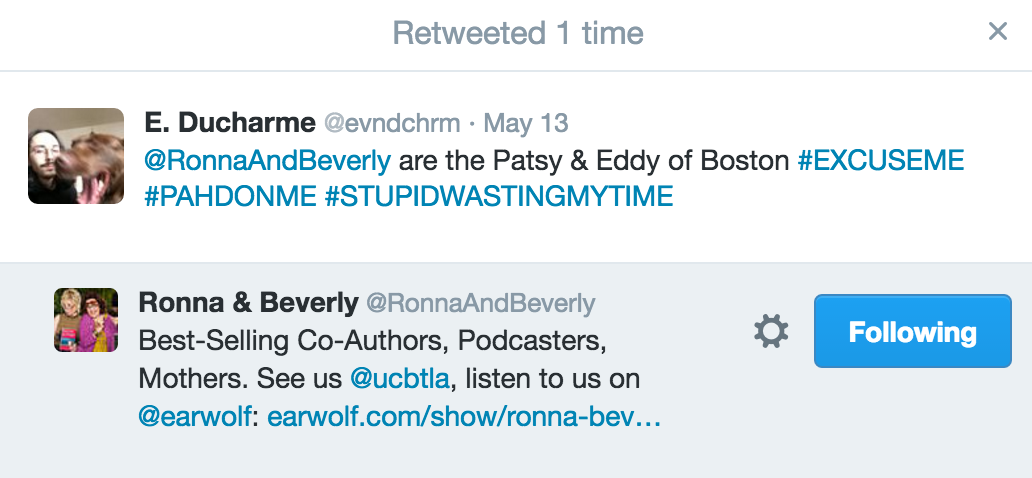Click the "are the Patsy & Eddy of Boston" text
The width and height of the screenshot is (1032, 478).
(593, 160)
